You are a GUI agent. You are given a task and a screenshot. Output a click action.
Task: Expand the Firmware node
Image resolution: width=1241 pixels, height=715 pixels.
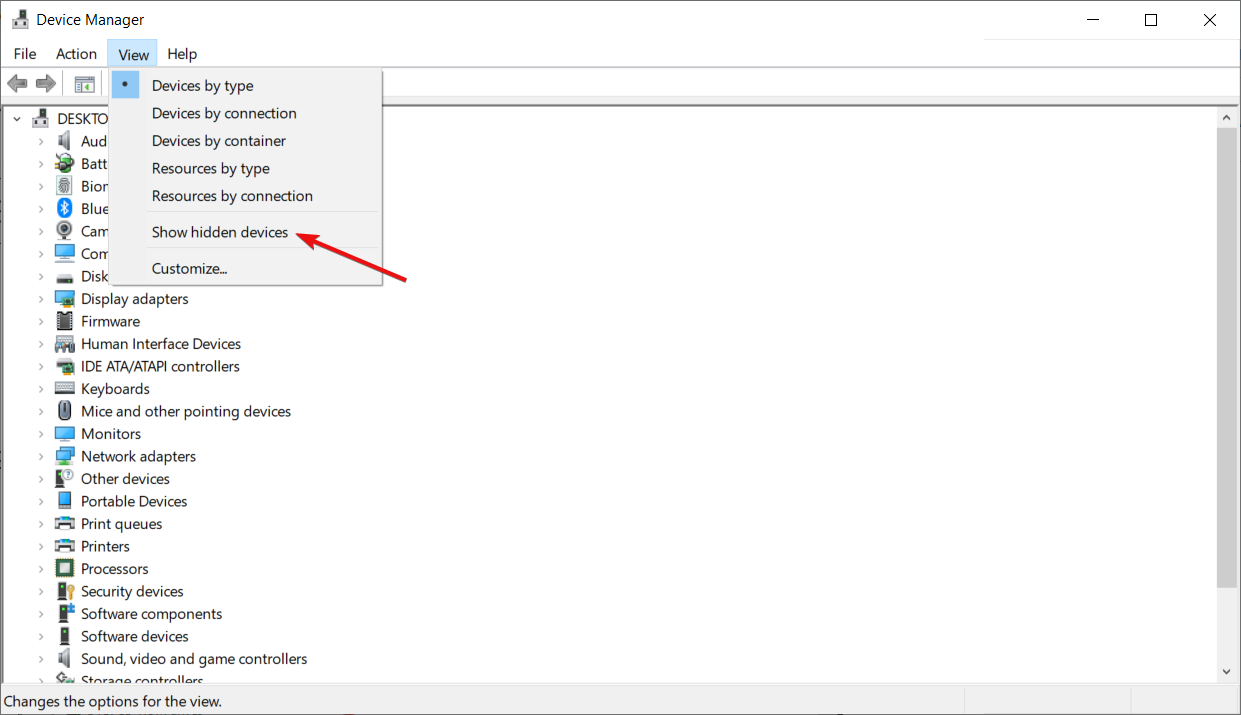coord(41,321)
